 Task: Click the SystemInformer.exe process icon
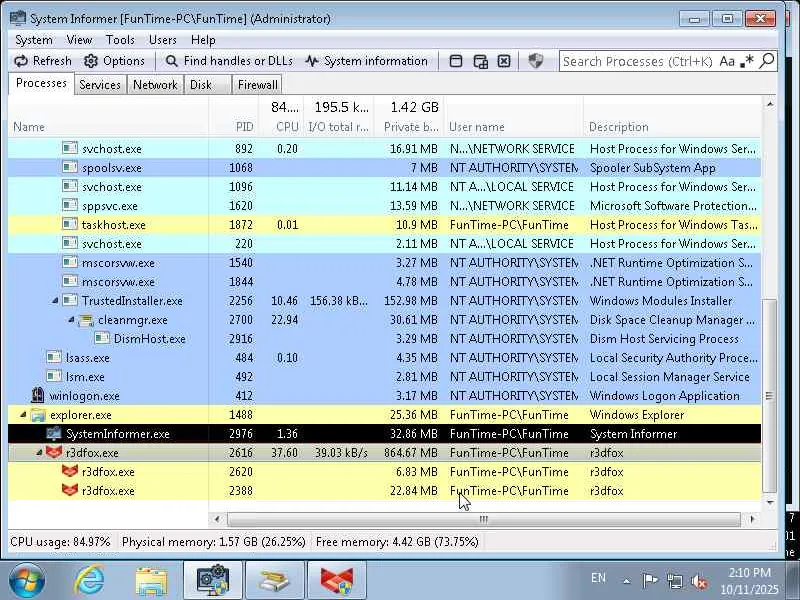54,434
